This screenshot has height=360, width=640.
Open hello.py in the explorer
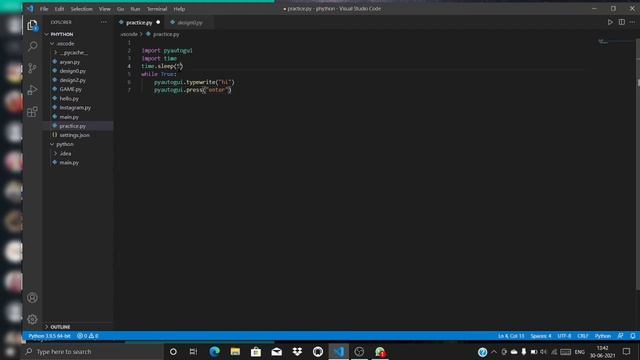point(69,98)
